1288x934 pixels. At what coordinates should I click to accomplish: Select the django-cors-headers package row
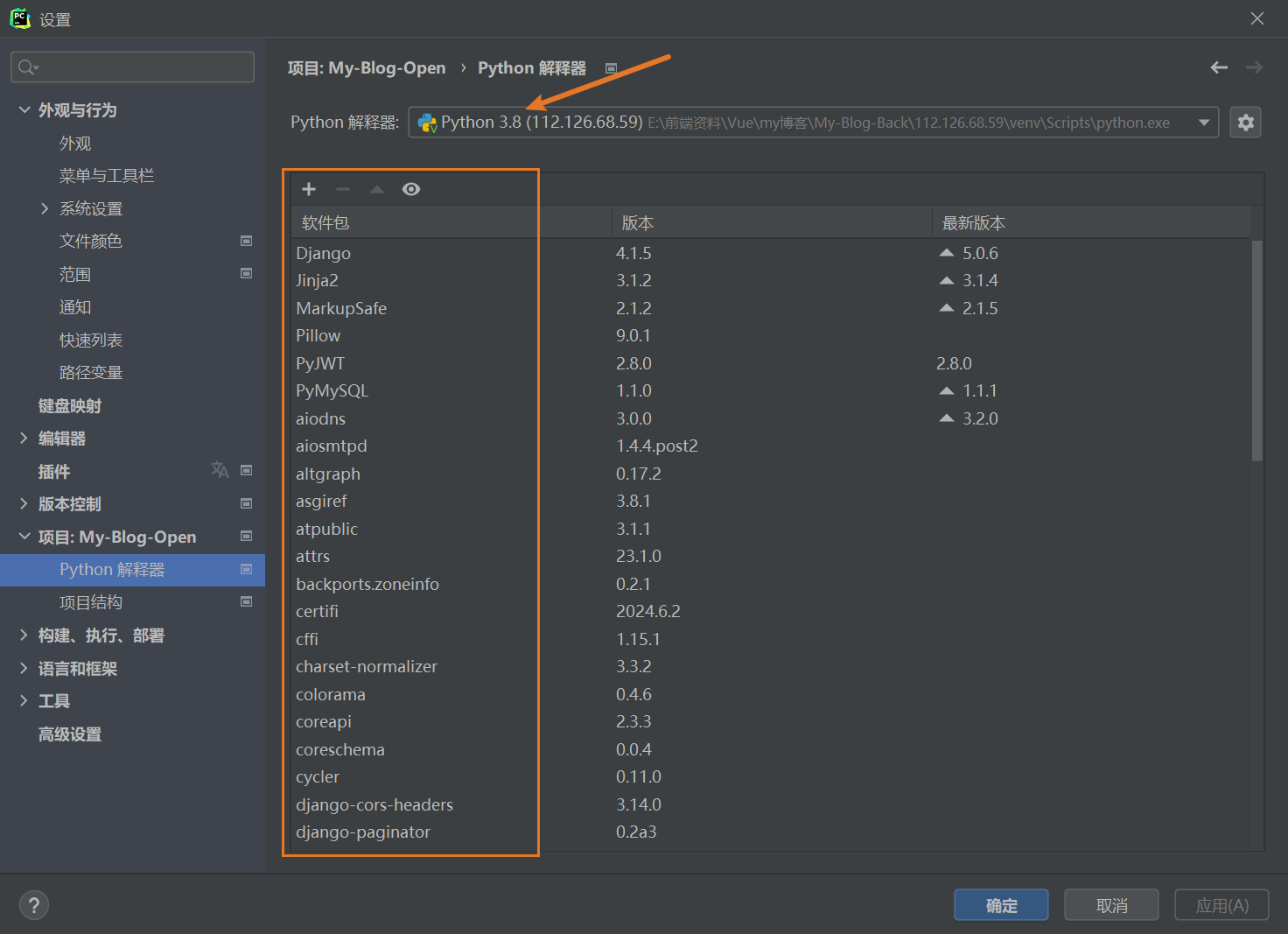tap(770, 804)
